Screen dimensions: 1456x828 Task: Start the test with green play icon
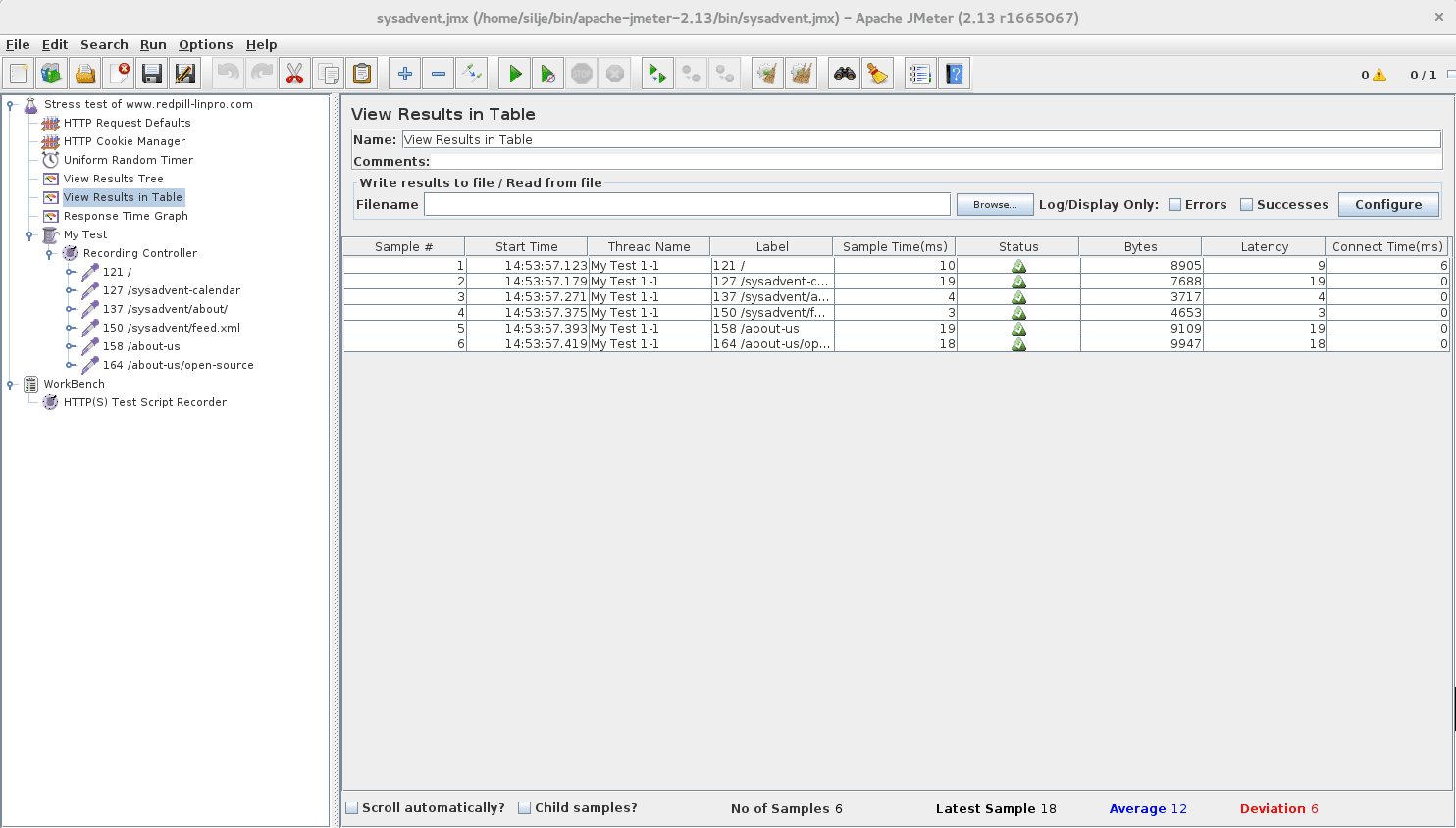pyautogui.click(x=514, y=74)
